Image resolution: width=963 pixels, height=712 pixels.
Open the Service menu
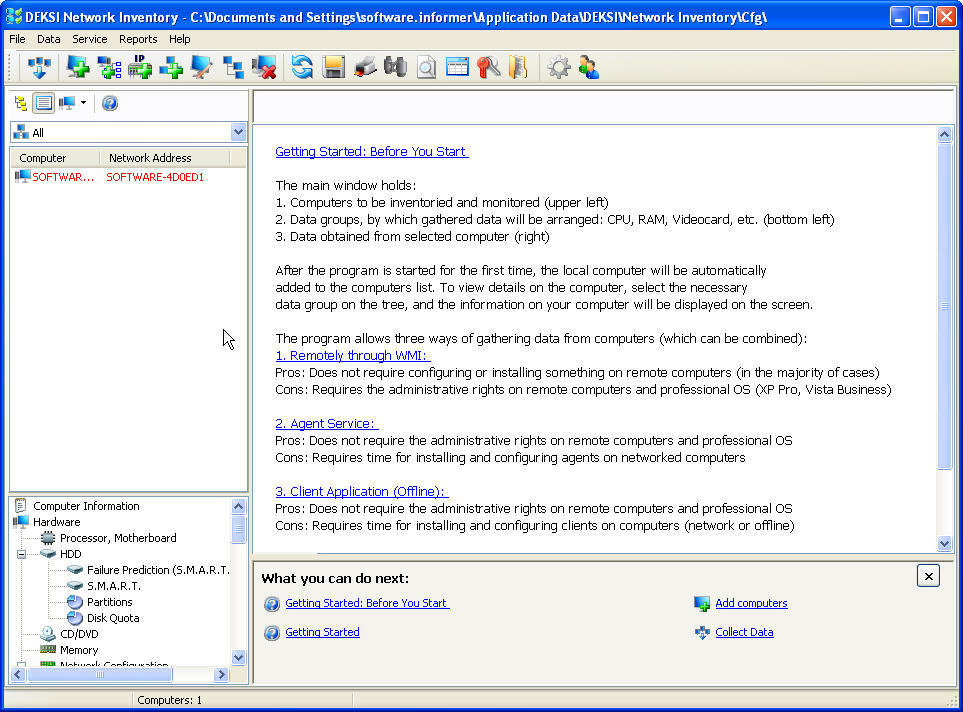[x=89, y=39]
